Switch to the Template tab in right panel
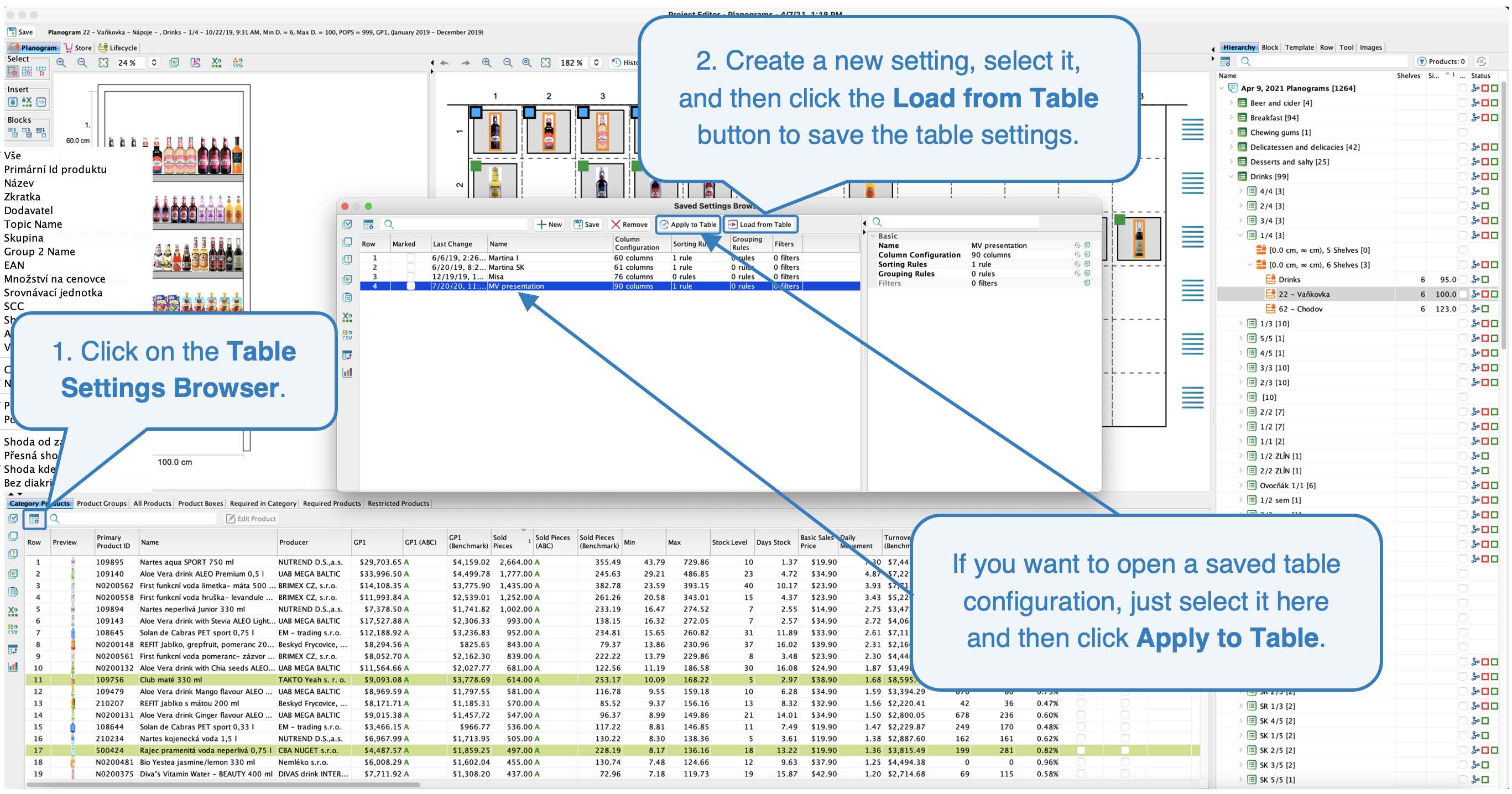The image size is (1512, 794). pyautogui.click(x=1299, y=48)
